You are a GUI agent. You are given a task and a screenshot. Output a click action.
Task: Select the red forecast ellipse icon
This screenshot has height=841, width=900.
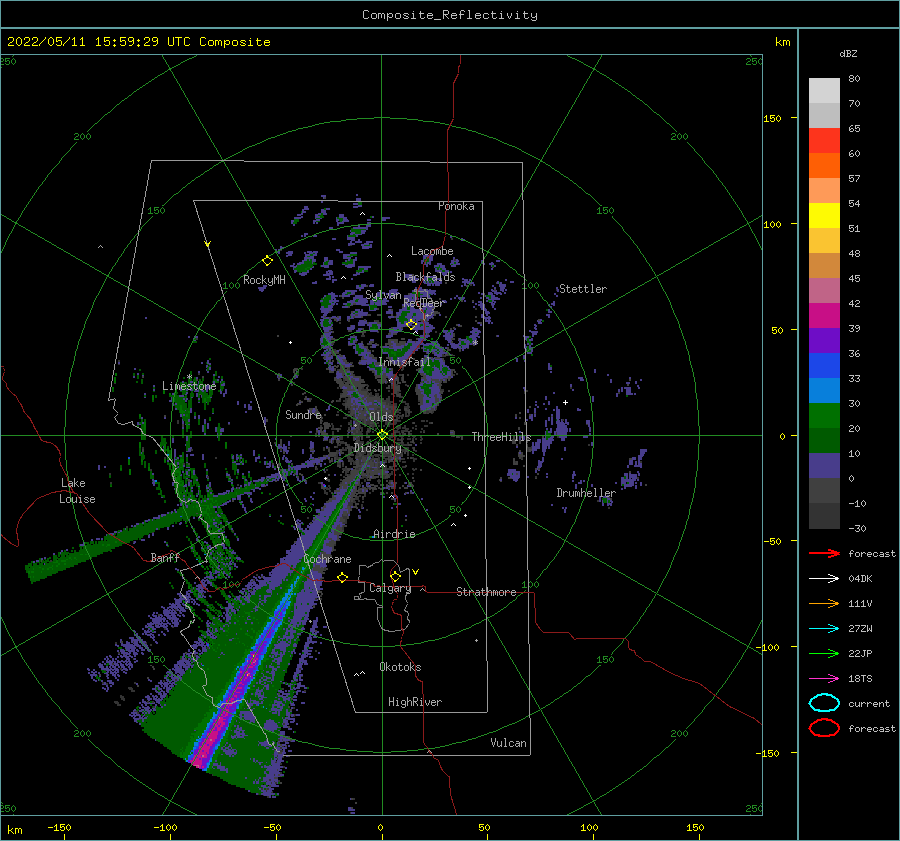(x=824, y=728)
